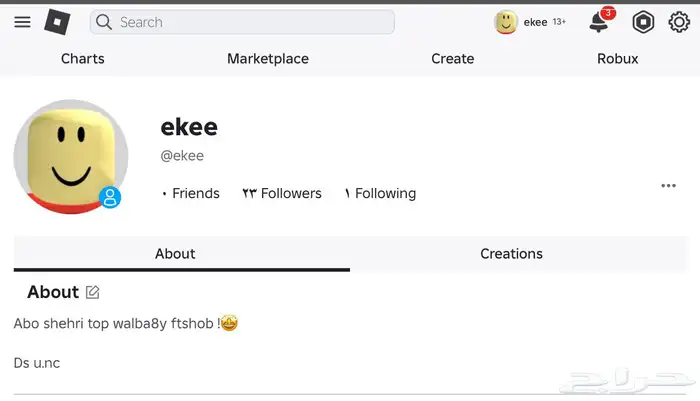Click the edit About pencil icon
The image size is (700, 401).
(93, 292)
